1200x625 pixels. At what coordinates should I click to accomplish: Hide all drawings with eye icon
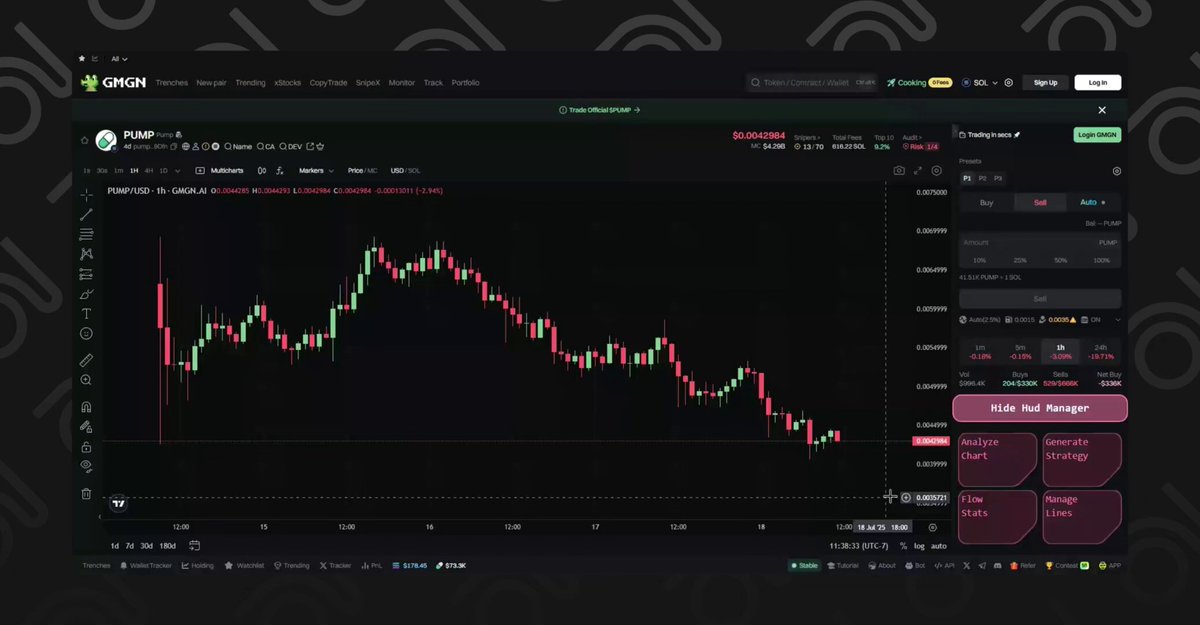click(86, 466)
